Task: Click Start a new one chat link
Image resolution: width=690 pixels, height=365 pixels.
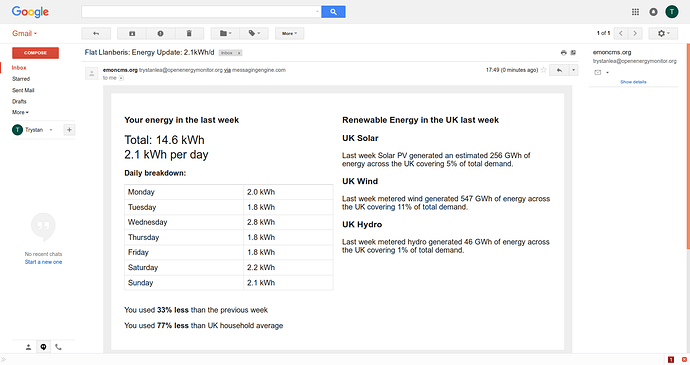Action: tap(43, 262)
